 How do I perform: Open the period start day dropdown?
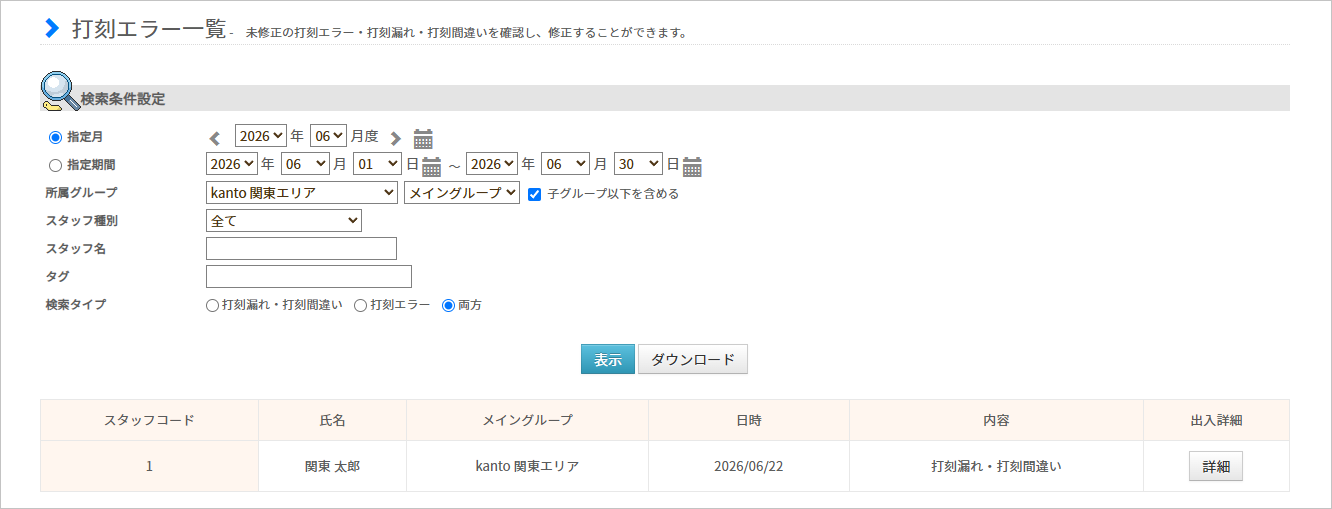coord(377,163)
